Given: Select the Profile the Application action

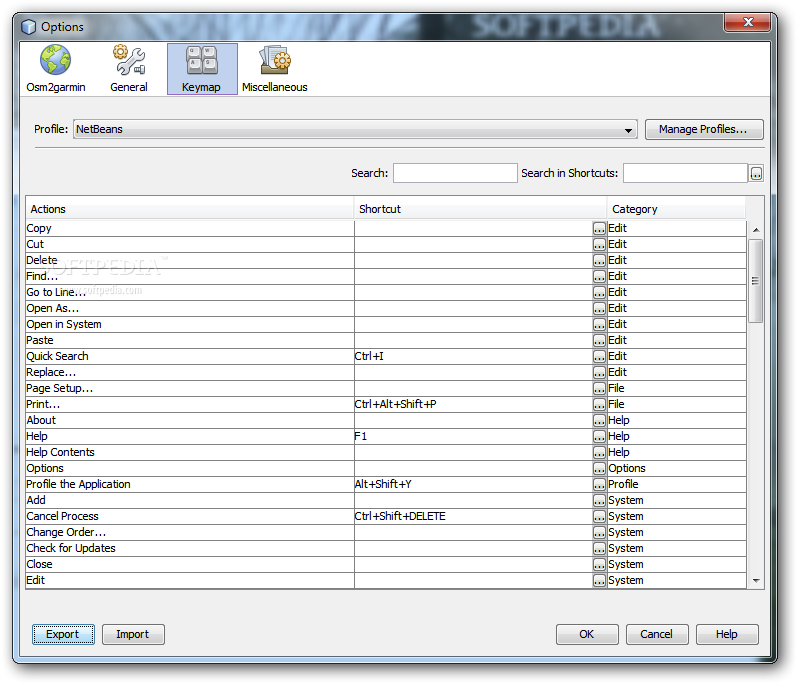Looking at the screenshot, I should pyautogui.click(x=190, y=484).
